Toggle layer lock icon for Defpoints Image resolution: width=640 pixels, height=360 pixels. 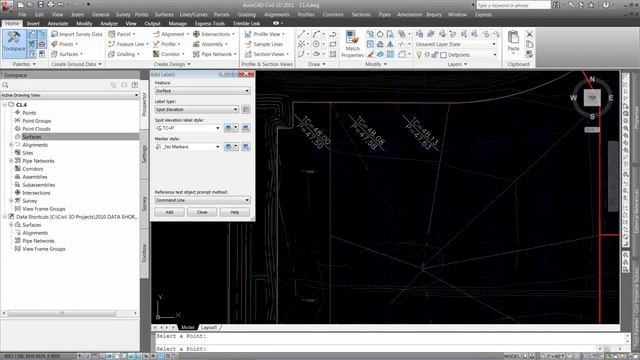[435, 55]
